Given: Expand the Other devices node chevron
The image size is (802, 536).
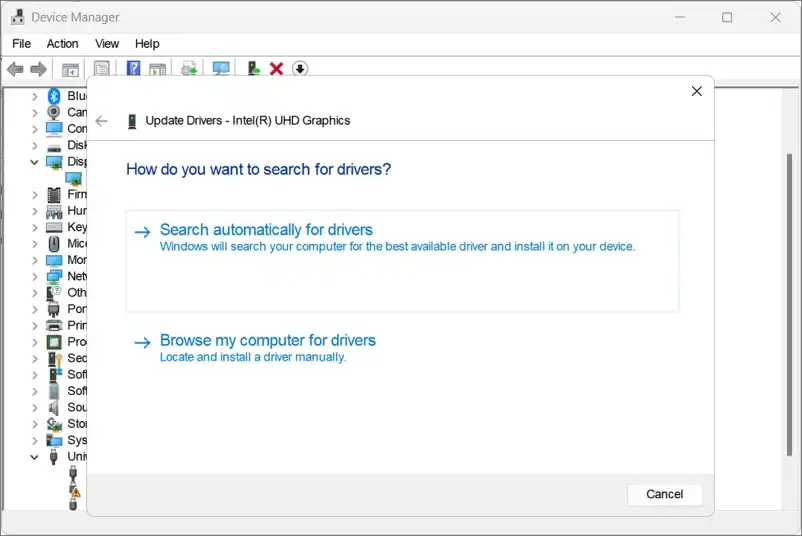Looking at the screenshot, I should (34, 293).
